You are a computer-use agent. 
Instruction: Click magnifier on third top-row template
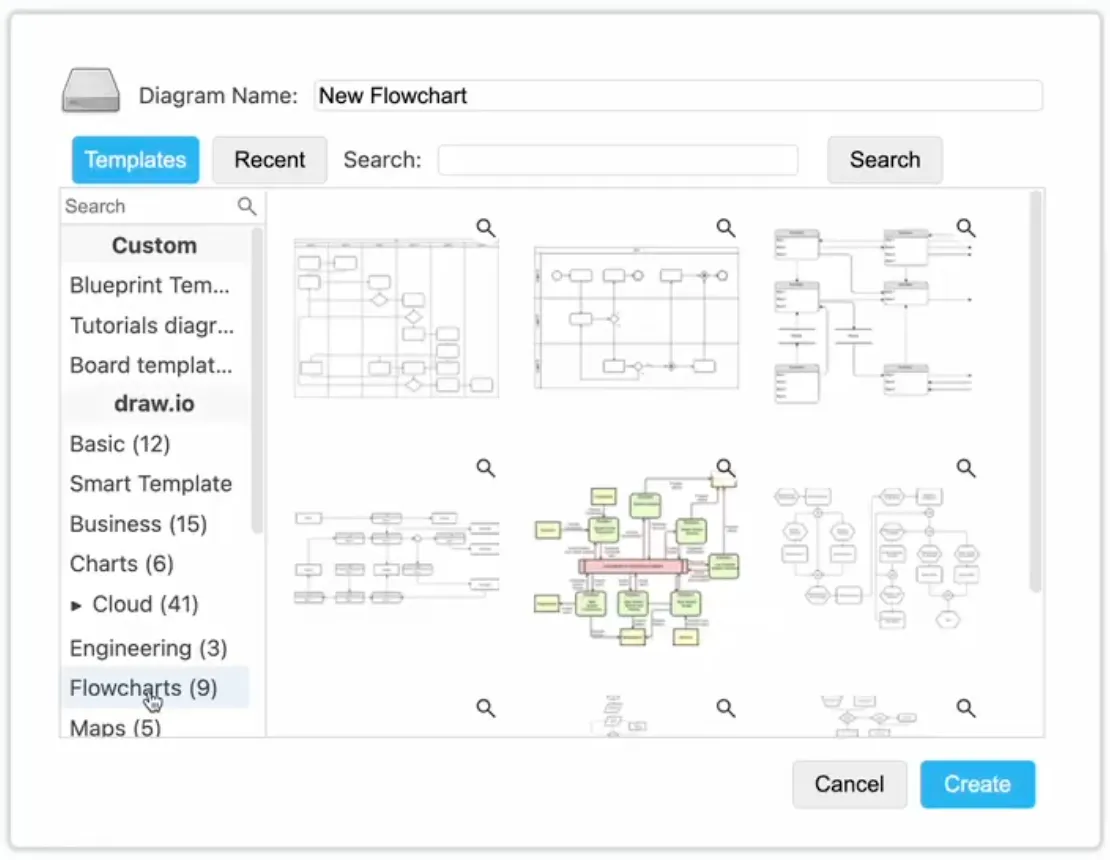click(966, 228)
